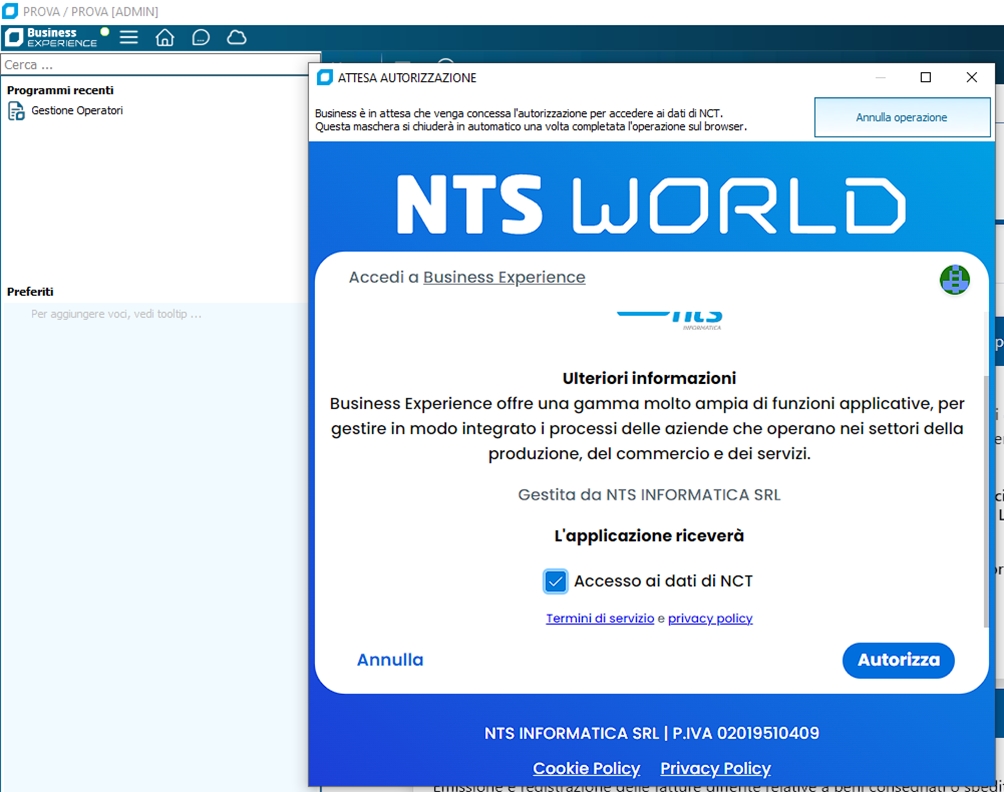
Task: Click the Programmi recenti heading
Action: (x=60, y=90)
